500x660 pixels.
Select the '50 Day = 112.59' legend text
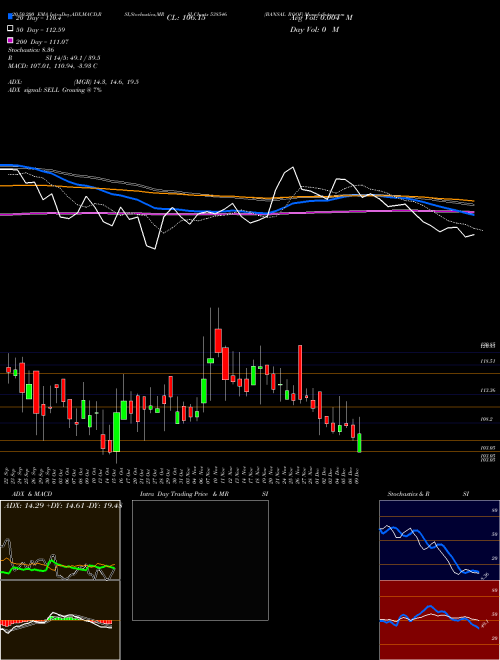click(x=41, y=30)
